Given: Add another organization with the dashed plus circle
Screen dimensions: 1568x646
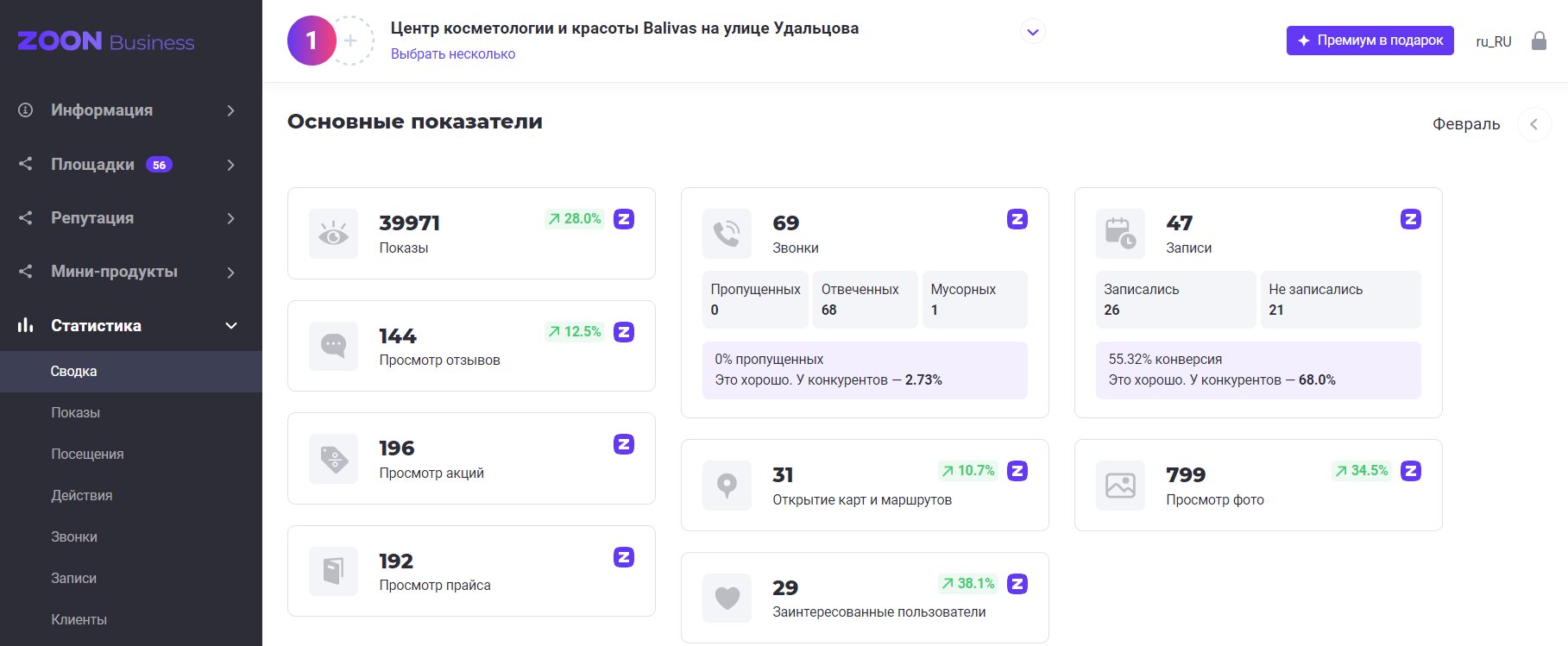Looking at the screenshot, I should [351, 41].
